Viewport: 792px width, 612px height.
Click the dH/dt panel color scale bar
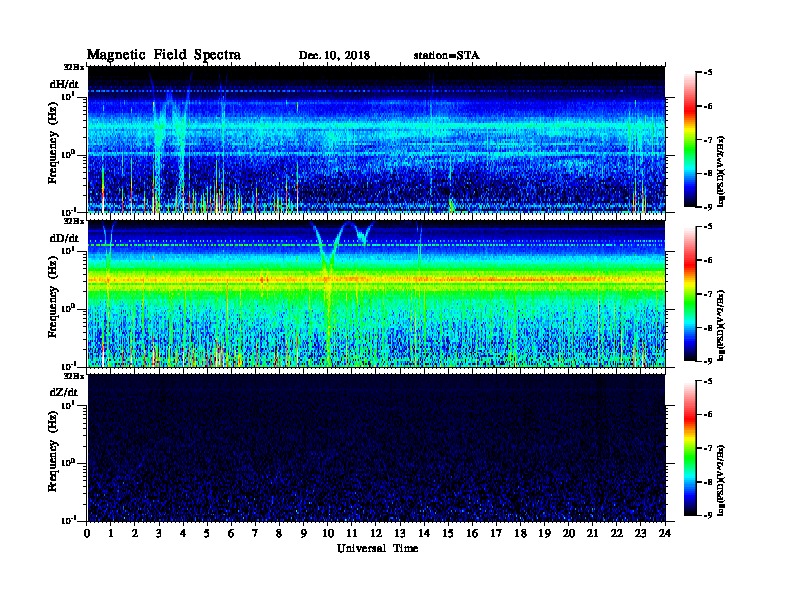[690, 140]
